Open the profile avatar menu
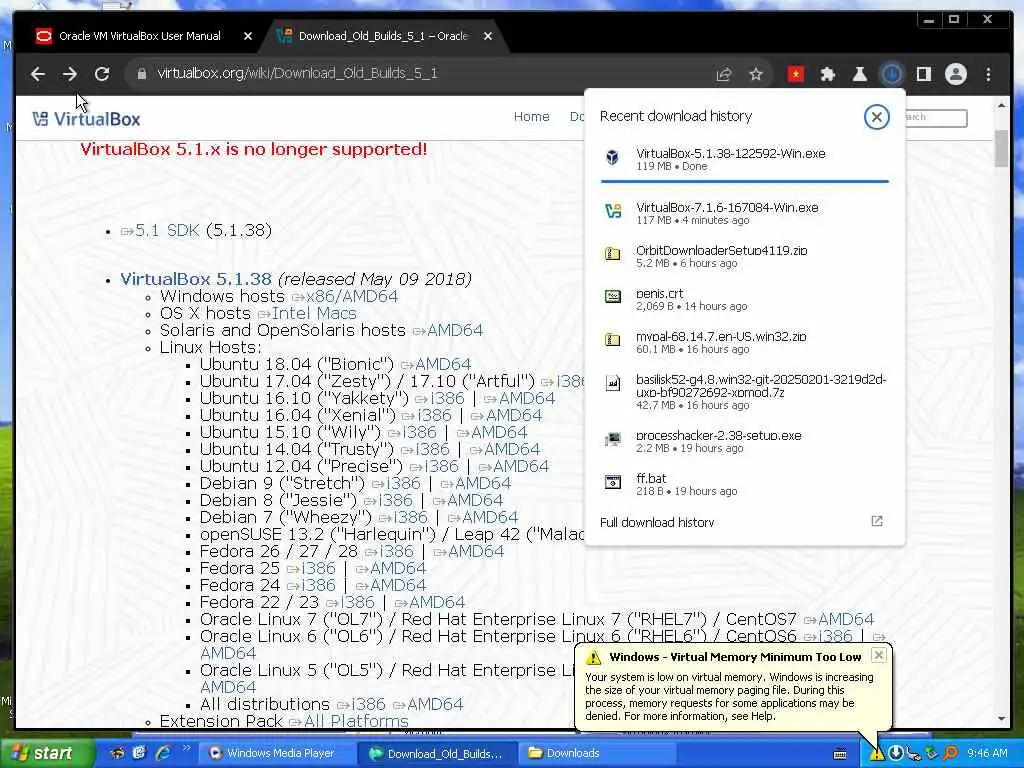1024x768 pixels. [x=955, y=74]
